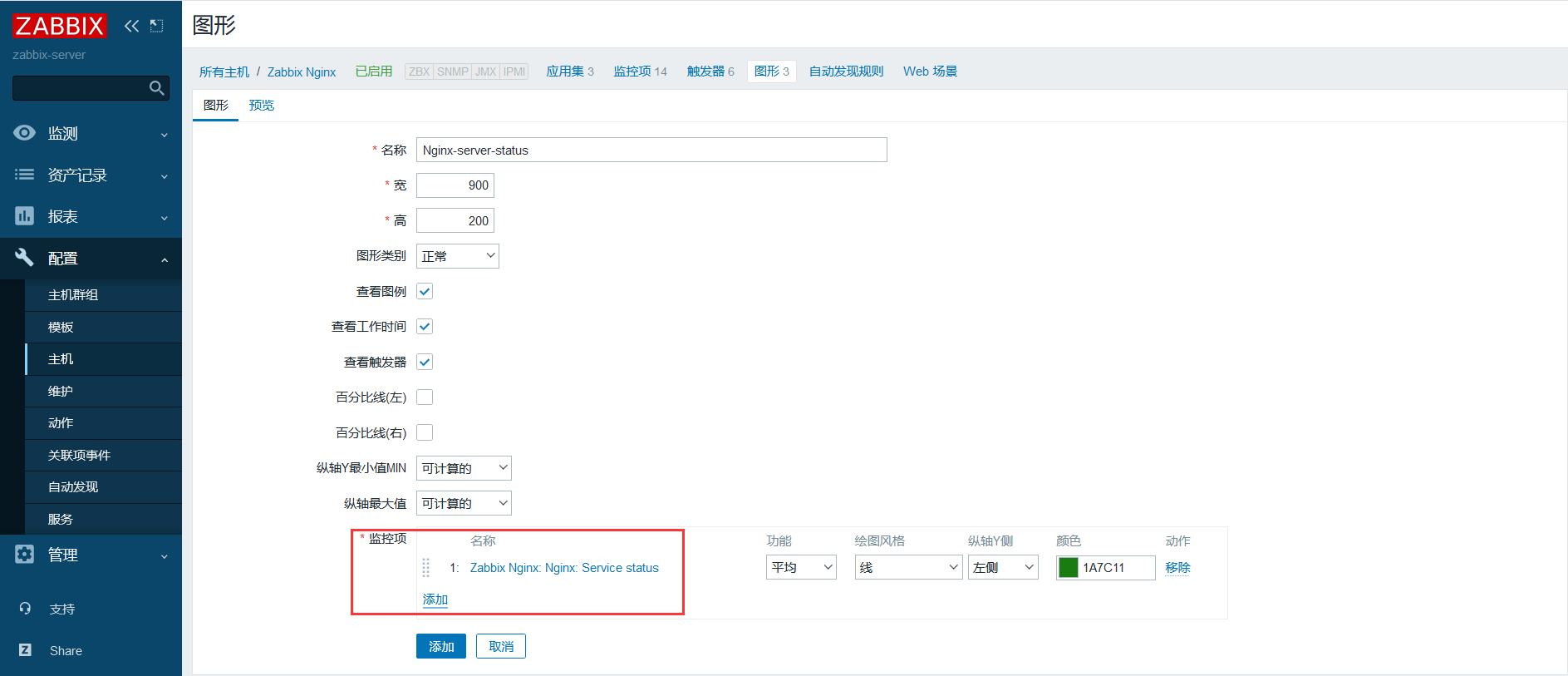Open Zabbix Nginx: Nginx: Service status item link
The image size is (1568, 676).
[x=564, y=568]
